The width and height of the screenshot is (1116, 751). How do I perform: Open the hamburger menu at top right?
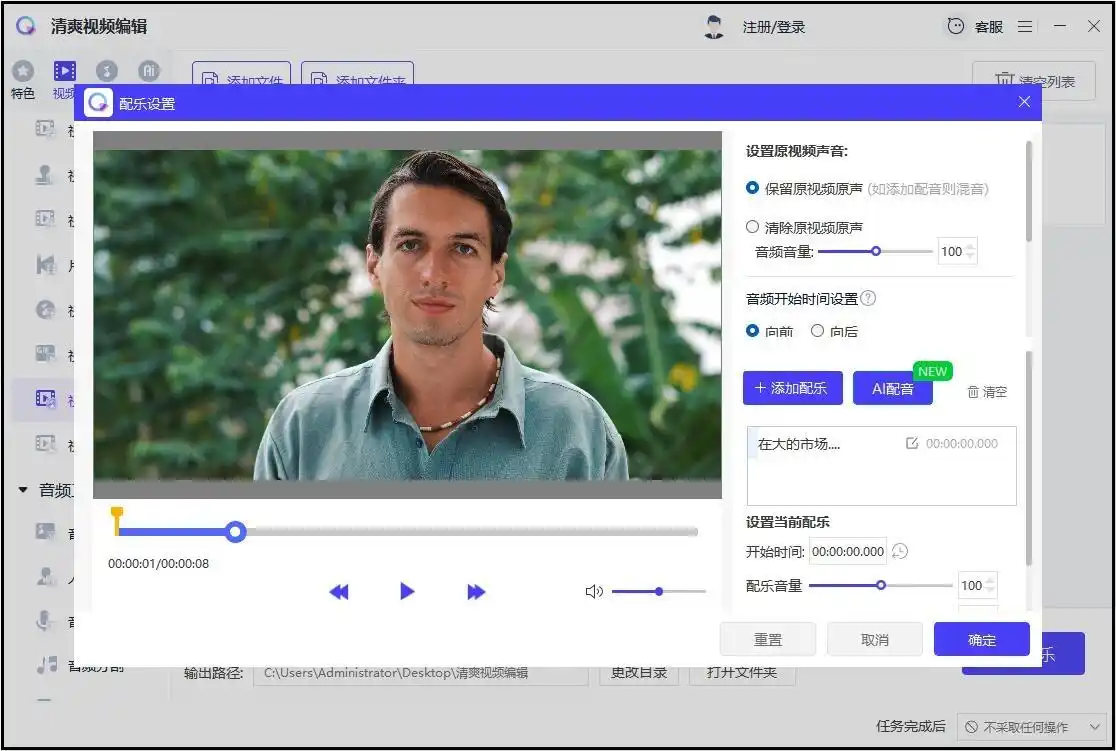tap(1025, 26)
